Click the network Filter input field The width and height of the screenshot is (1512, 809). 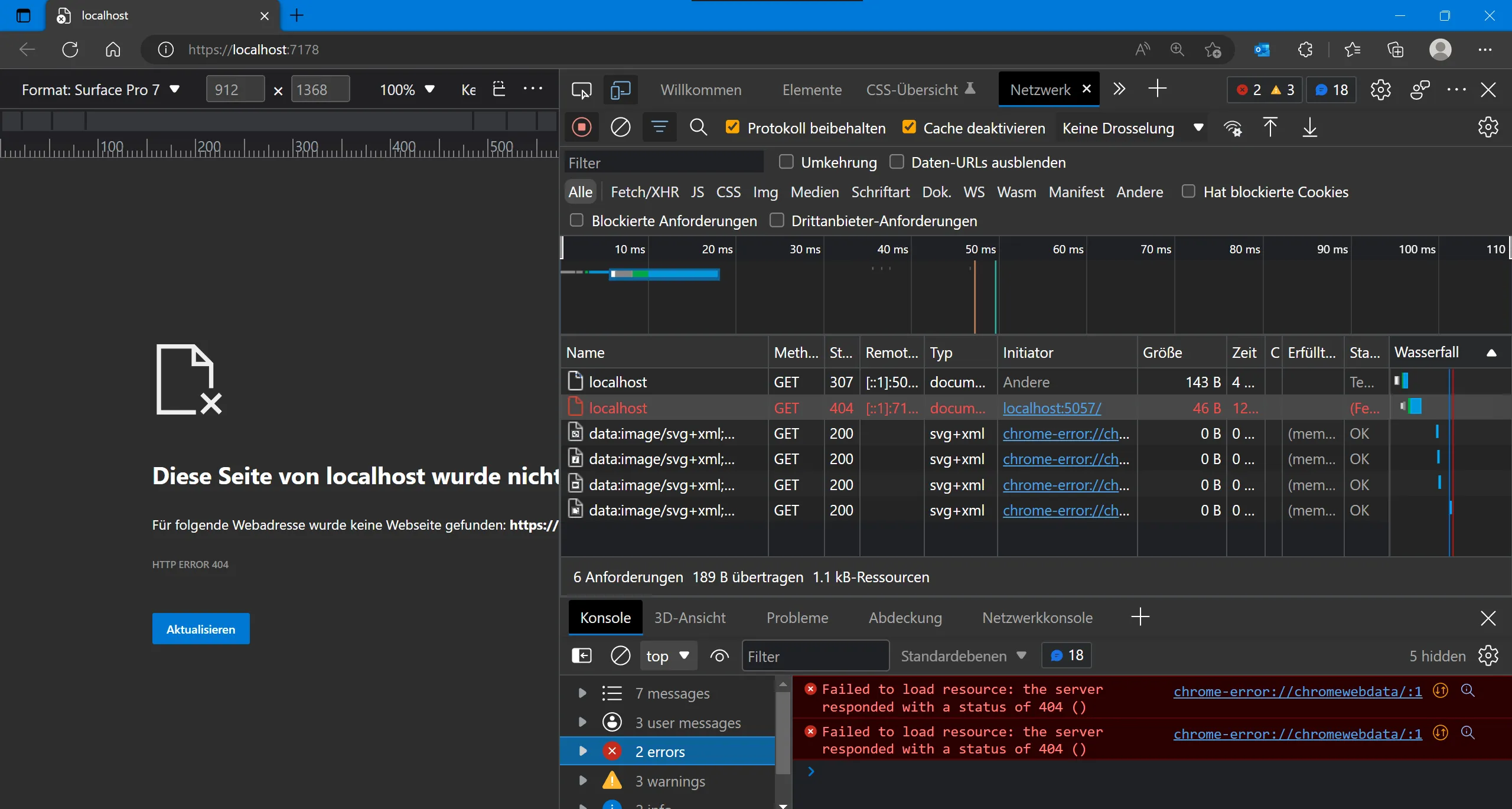click(663, 163)
